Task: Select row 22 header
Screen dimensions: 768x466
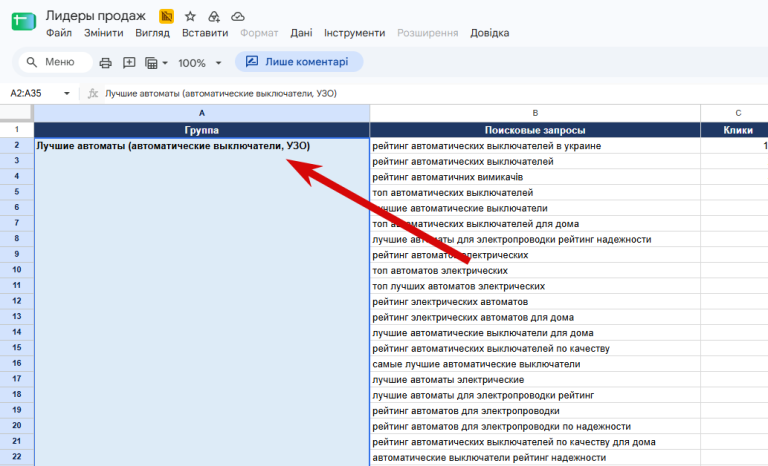Action: tap(17, 457)
